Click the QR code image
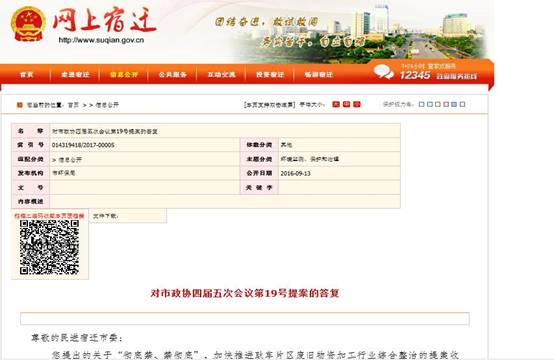The height and width of the screenshot is (360, 554). 49,247
